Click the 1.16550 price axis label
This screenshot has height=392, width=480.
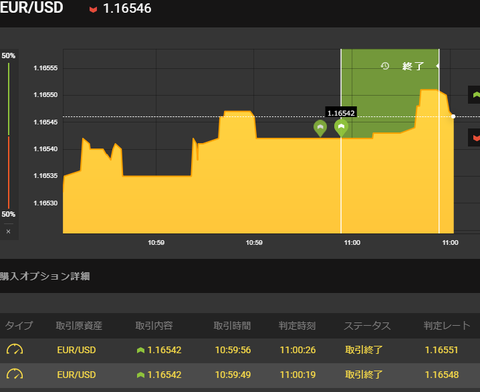coord(46,95)
